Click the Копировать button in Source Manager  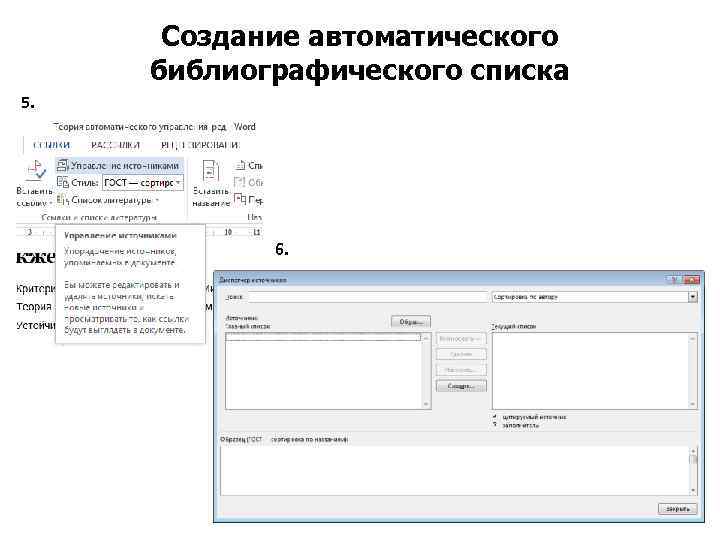coord(461,339)
